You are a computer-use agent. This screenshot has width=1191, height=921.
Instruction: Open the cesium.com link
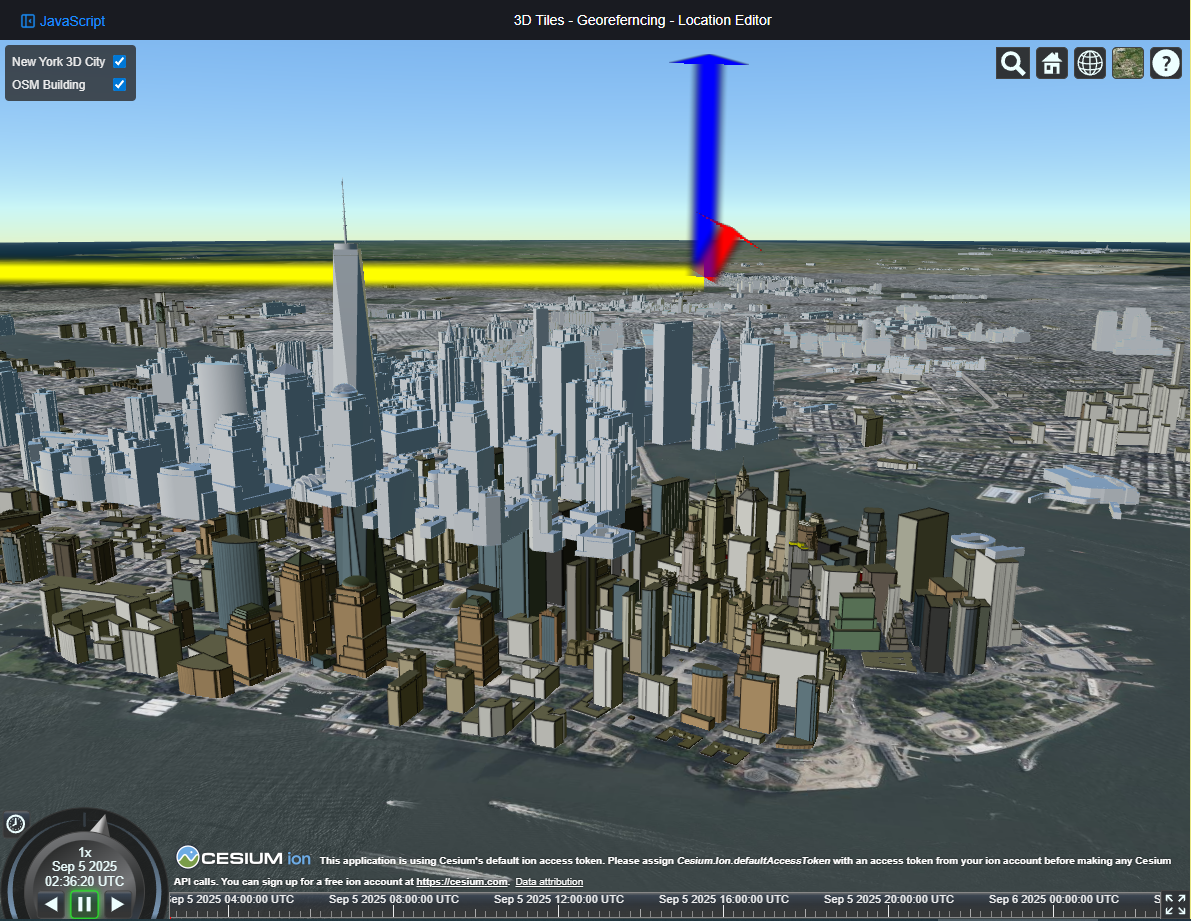[462, 882]
